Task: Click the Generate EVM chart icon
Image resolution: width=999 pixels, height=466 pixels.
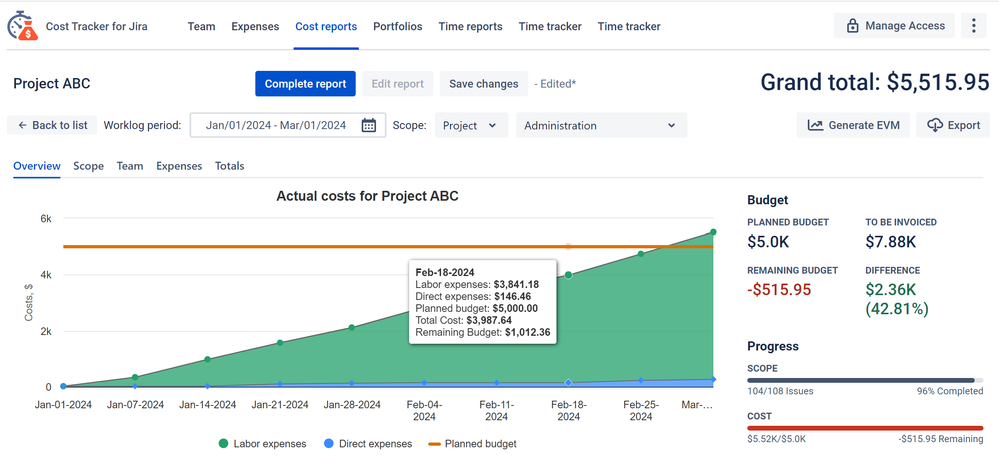Action: pyautogui.click(x=816, y=125)
